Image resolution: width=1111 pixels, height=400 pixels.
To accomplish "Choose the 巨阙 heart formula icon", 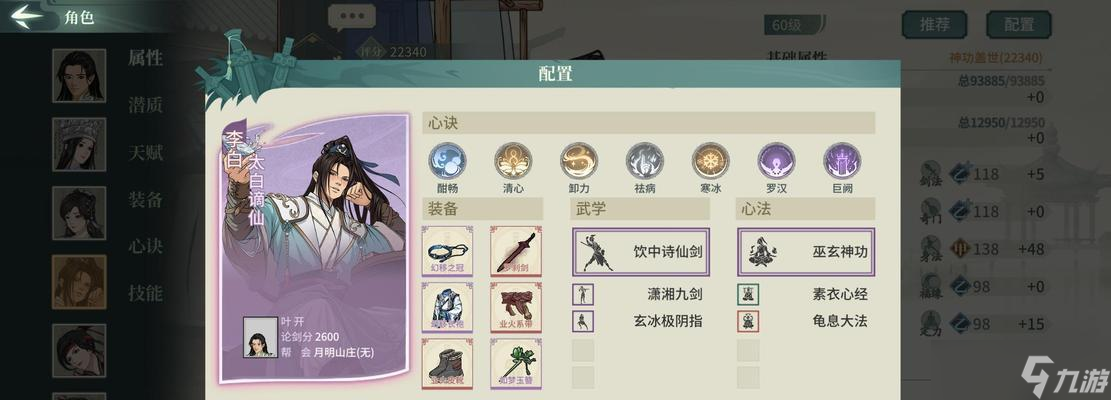I will click(842, 161).
